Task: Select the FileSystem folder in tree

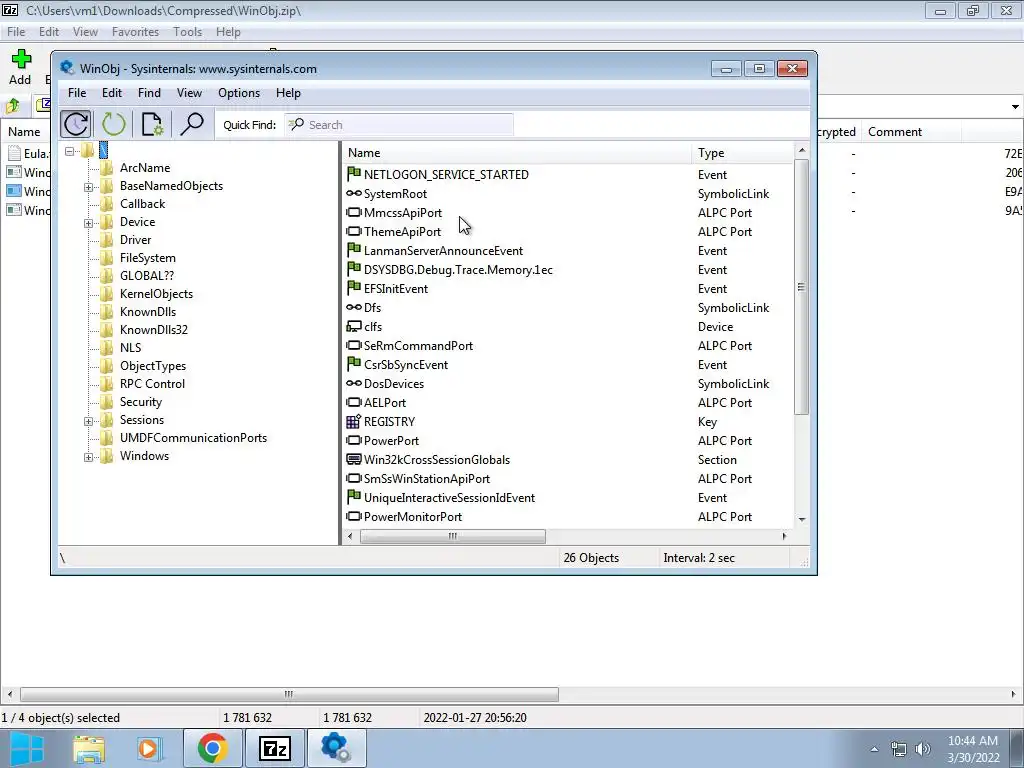Action: pos(148,258)
